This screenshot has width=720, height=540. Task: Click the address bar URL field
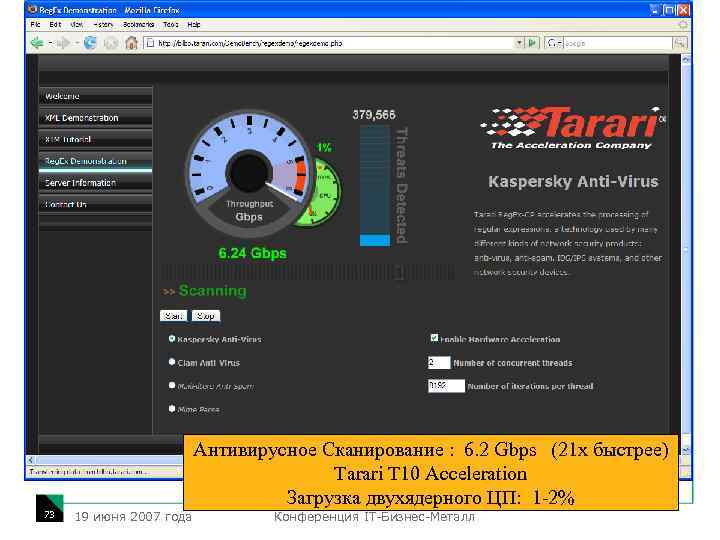(335, 43)
